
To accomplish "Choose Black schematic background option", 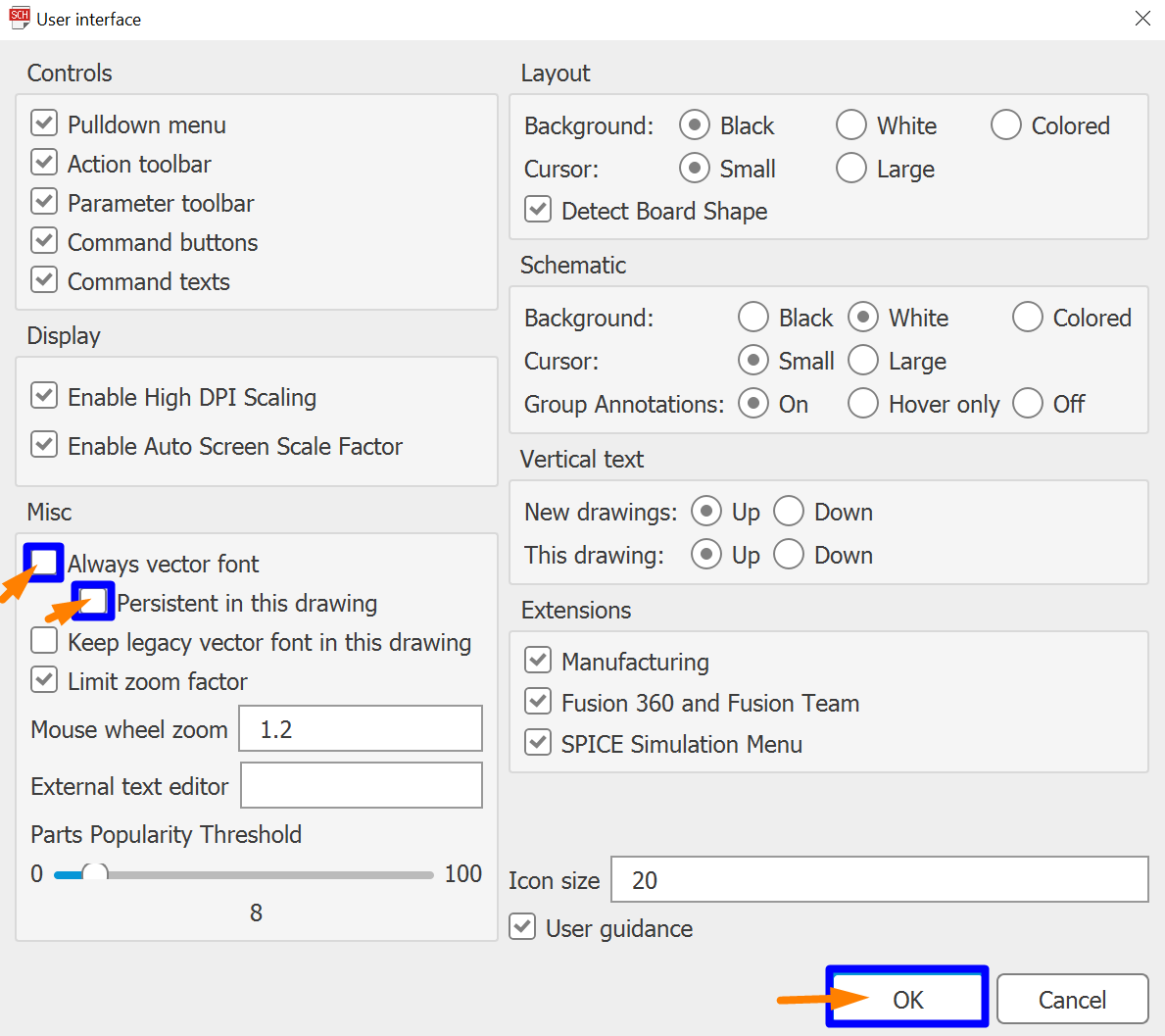I will click(x=753, y=318).
